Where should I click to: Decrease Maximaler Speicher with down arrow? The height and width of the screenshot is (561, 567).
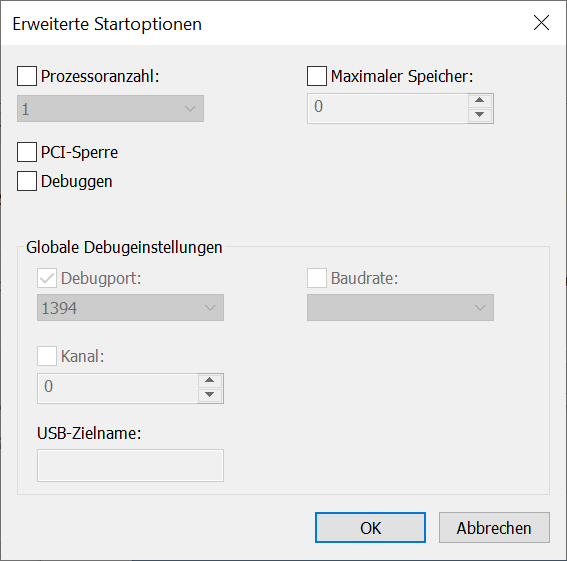point(479,115)
